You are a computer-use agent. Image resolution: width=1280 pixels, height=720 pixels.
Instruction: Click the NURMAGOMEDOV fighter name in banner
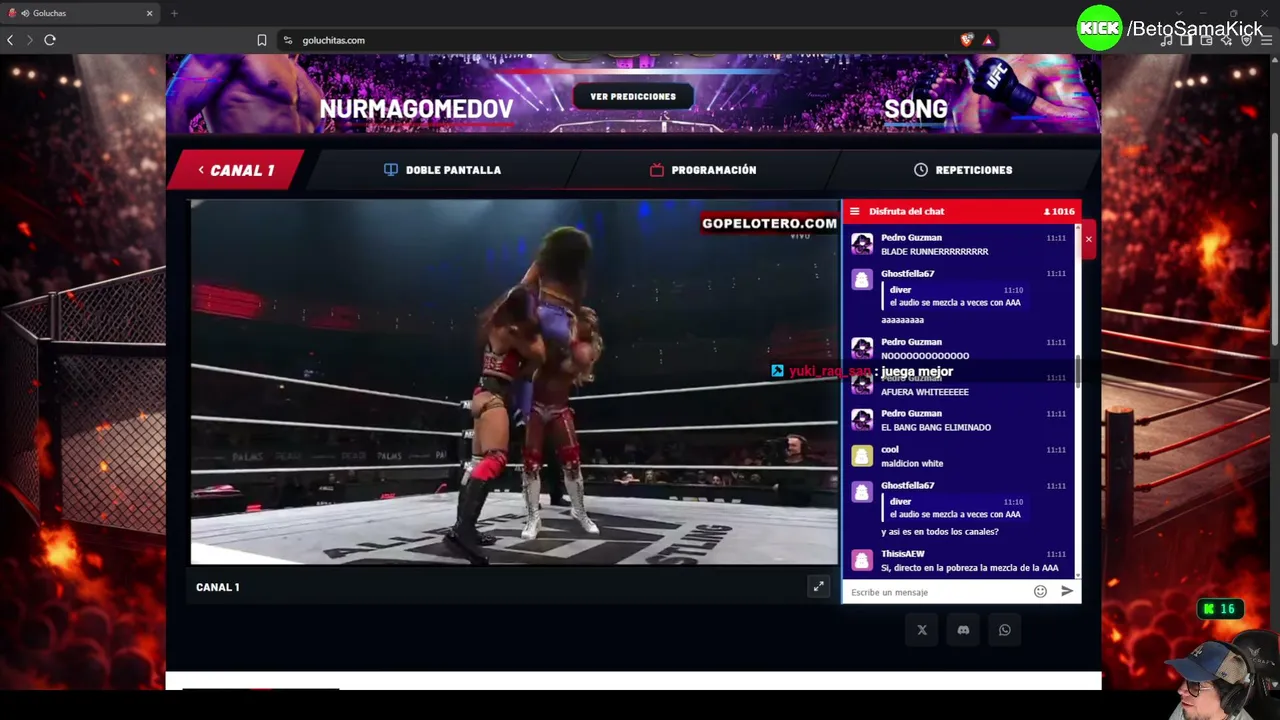tap(416, 109)
